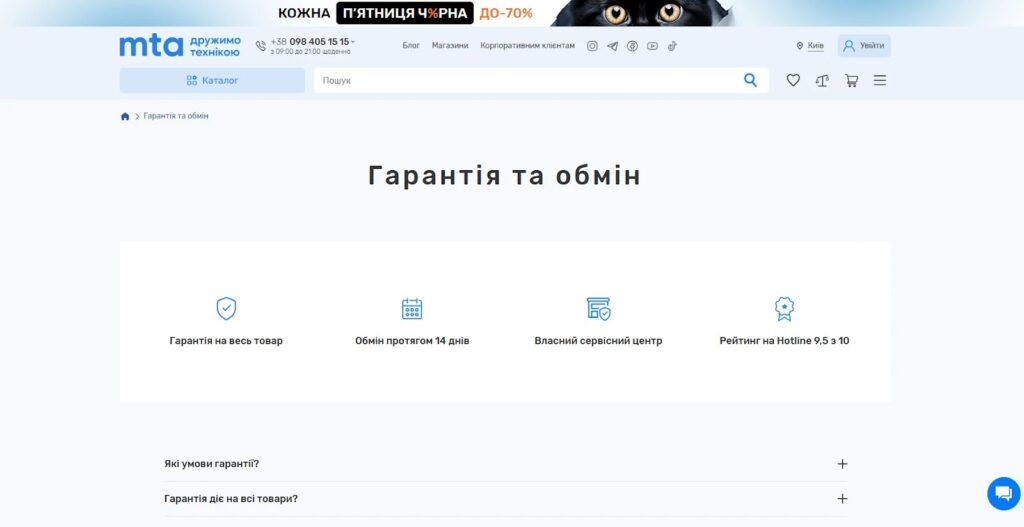This screenshot has width=1024, height=527.
Task: Open the Магазини link
Action: (450, 46)
